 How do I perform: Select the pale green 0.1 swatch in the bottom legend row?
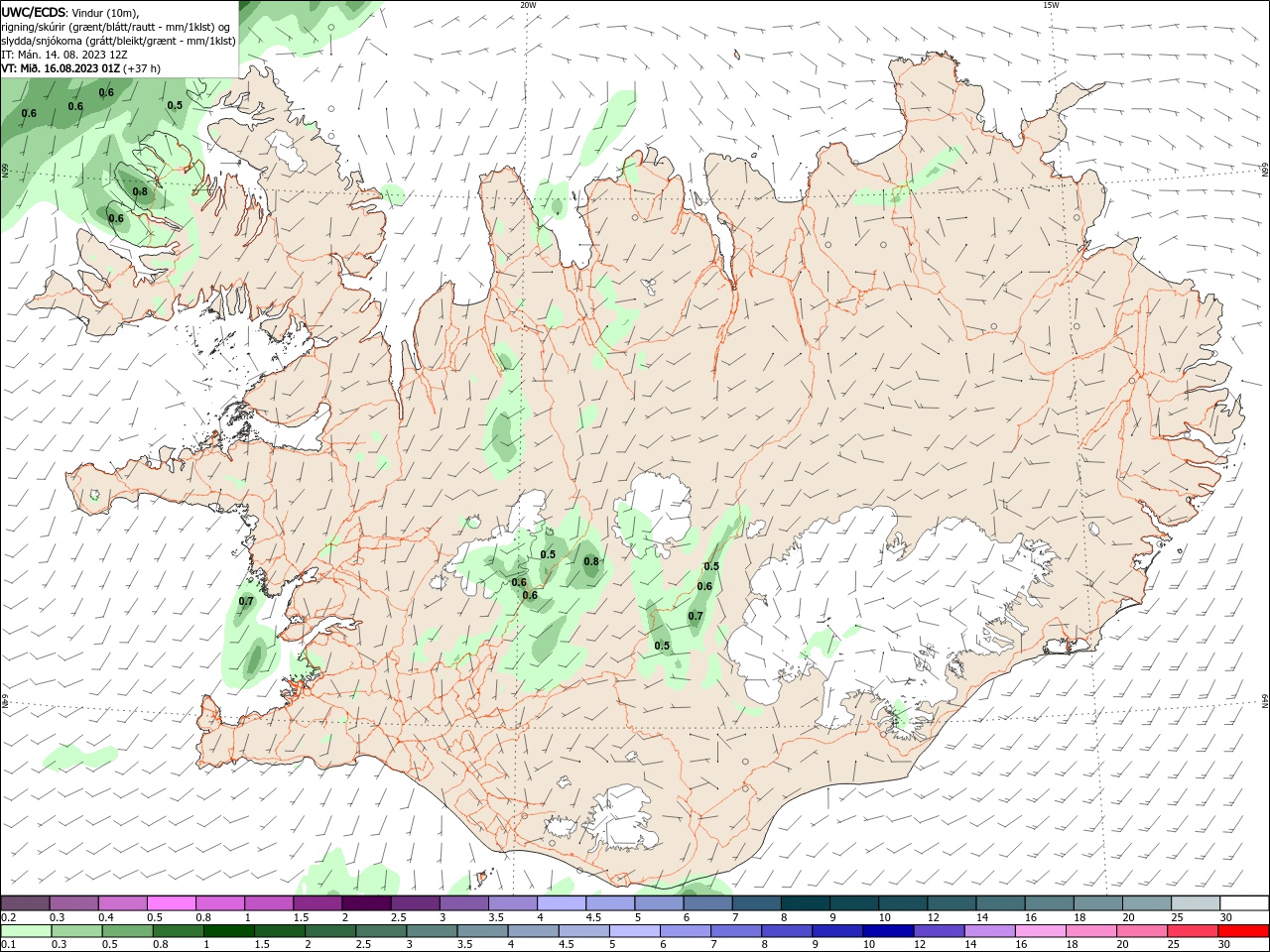(25, 931)
